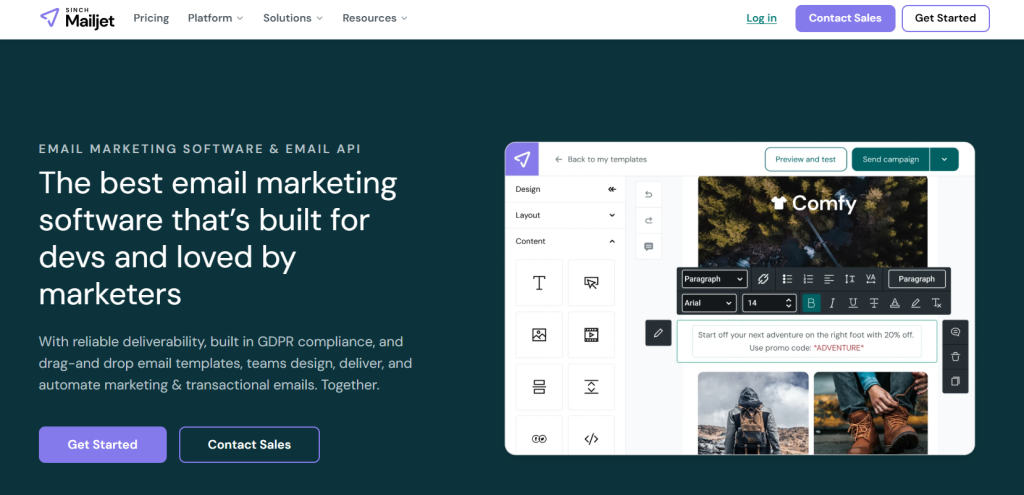Click the remove link icon in toolbar
1024x495 pixels.
coord(763,279)
